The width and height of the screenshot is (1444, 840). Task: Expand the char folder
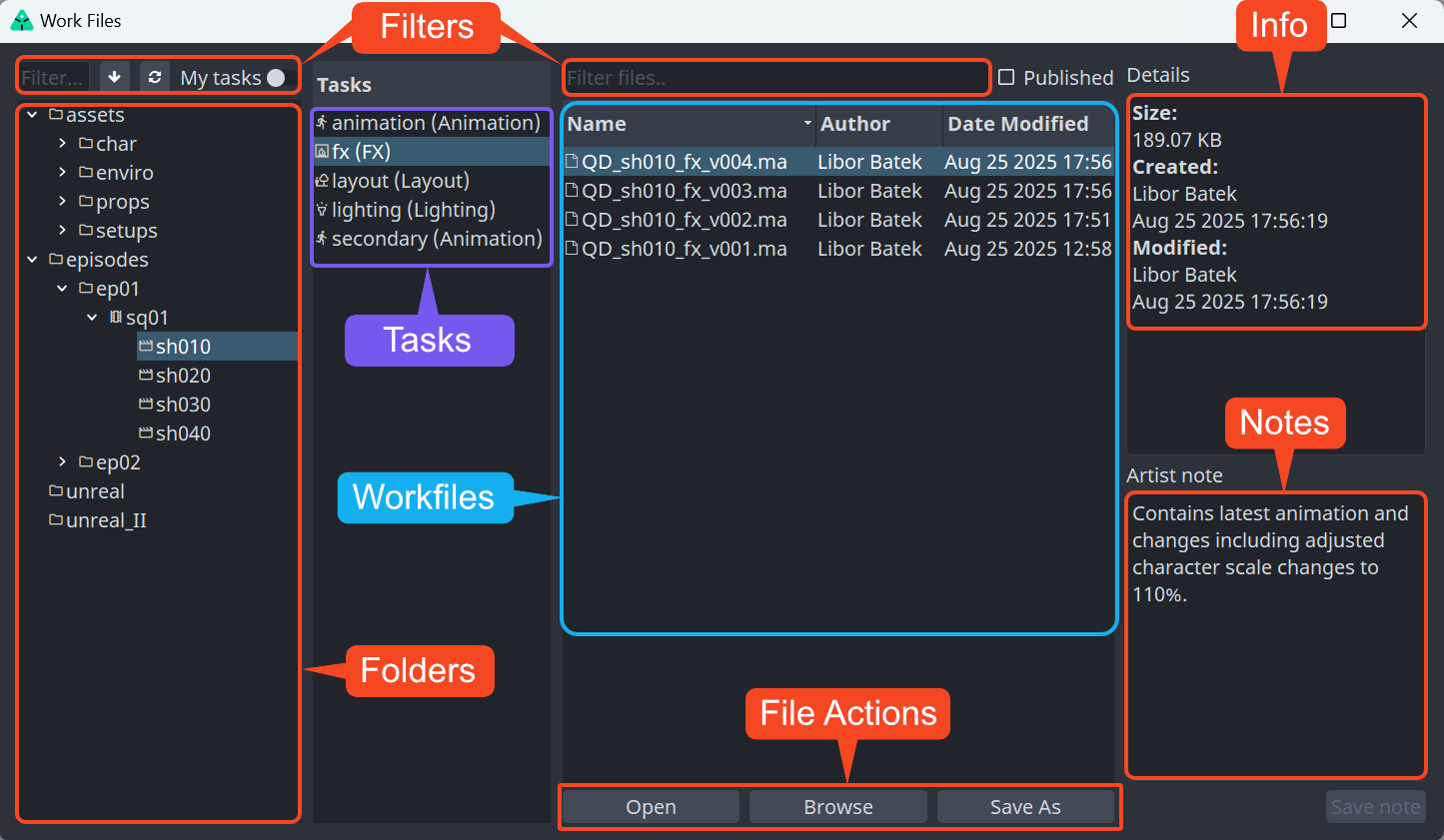(62, 144)
